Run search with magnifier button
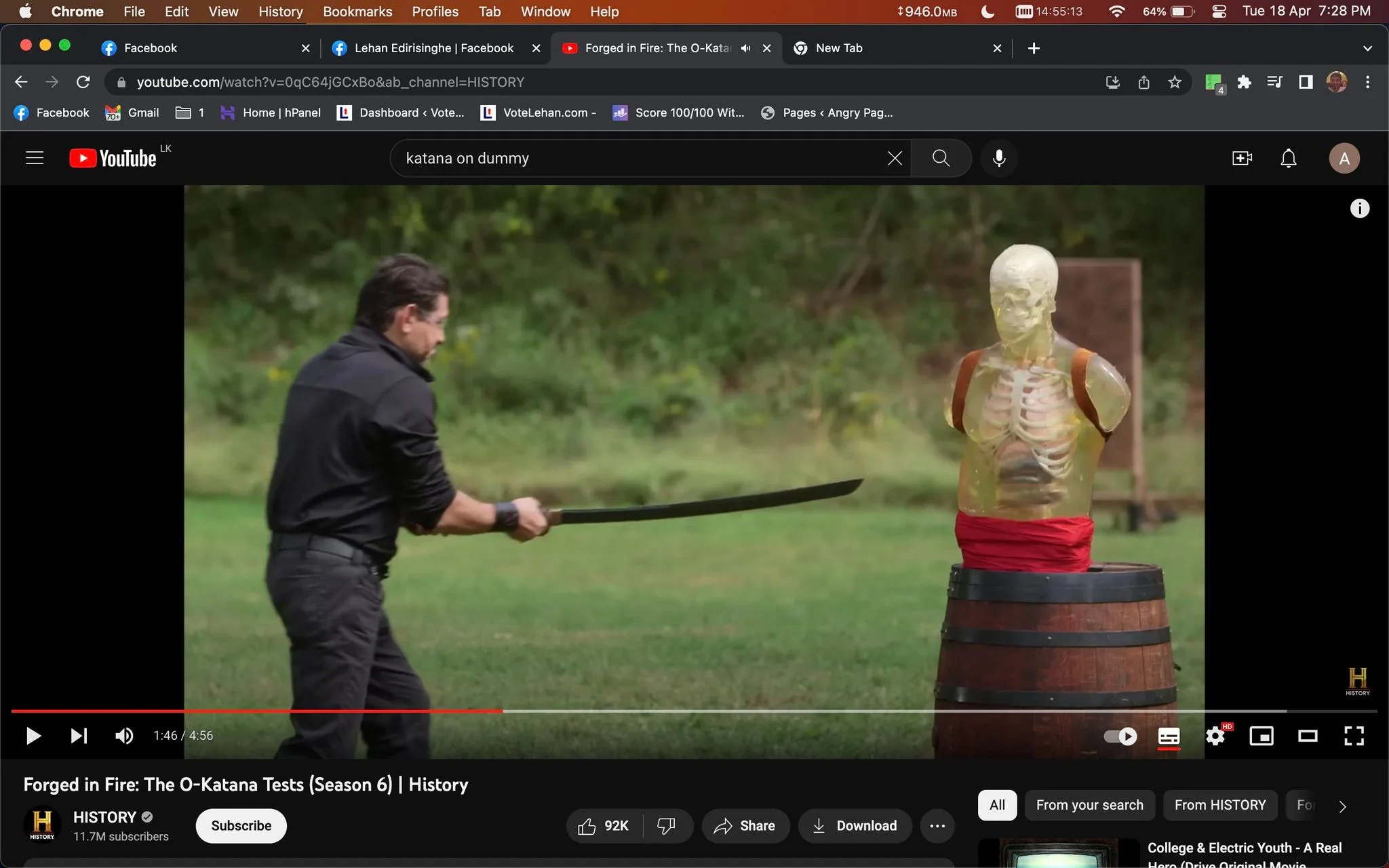Screen dimensions: 1389x868 941,158
